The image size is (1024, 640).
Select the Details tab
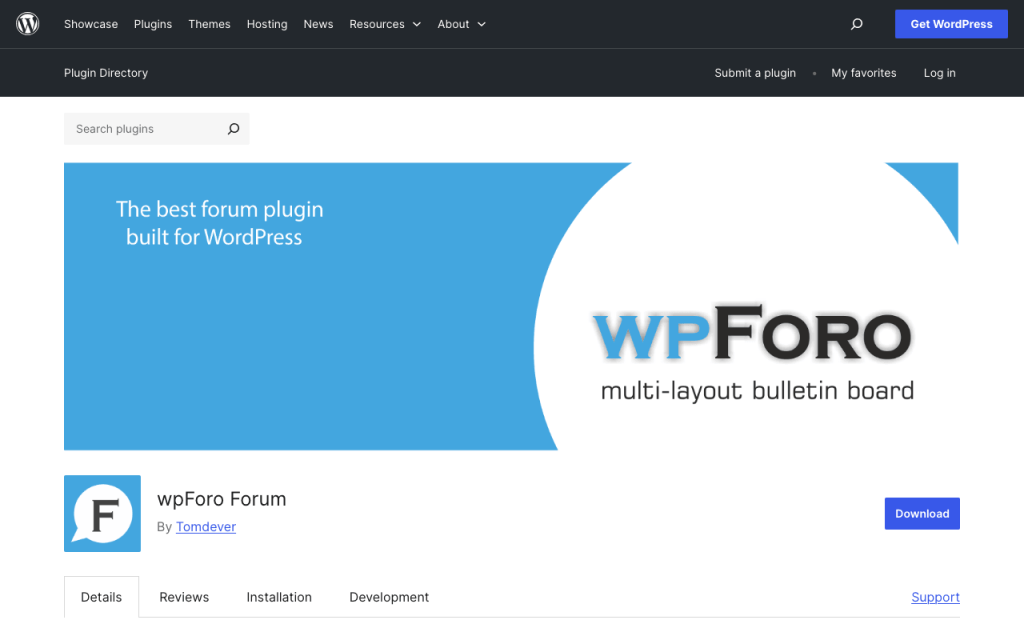click(x=101, y=597)
